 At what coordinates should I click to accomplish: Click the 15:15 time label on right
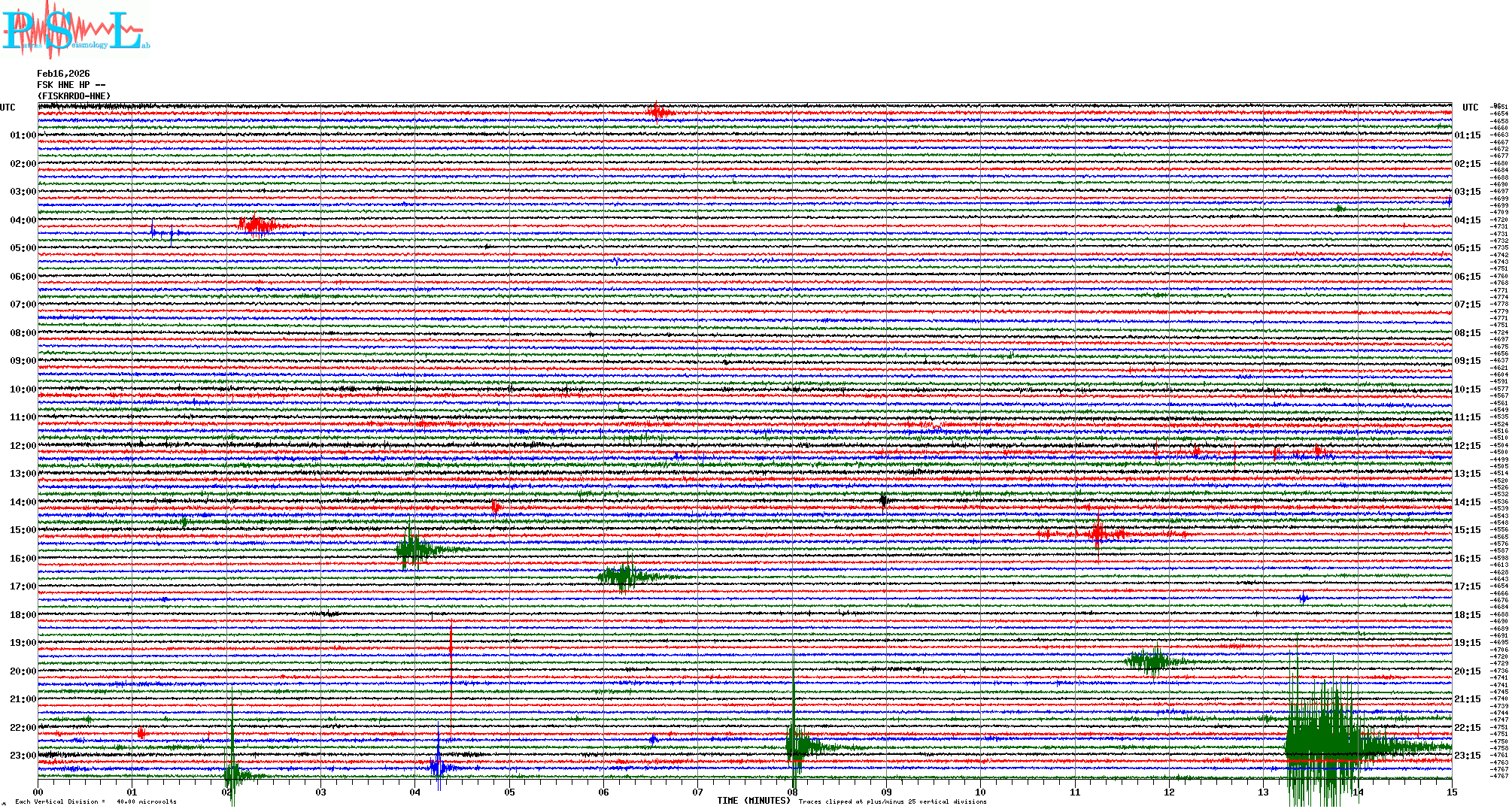1467,530
